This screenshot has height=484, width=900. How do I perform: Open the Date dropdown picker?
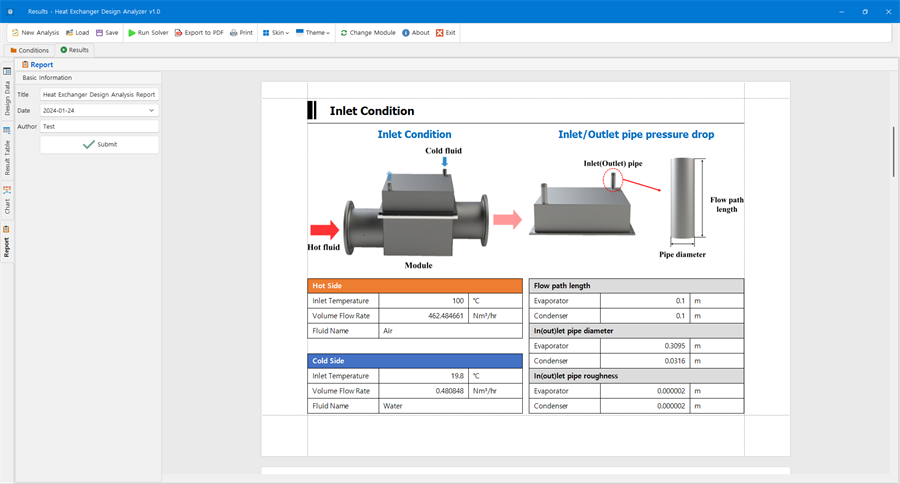point(152,110)
